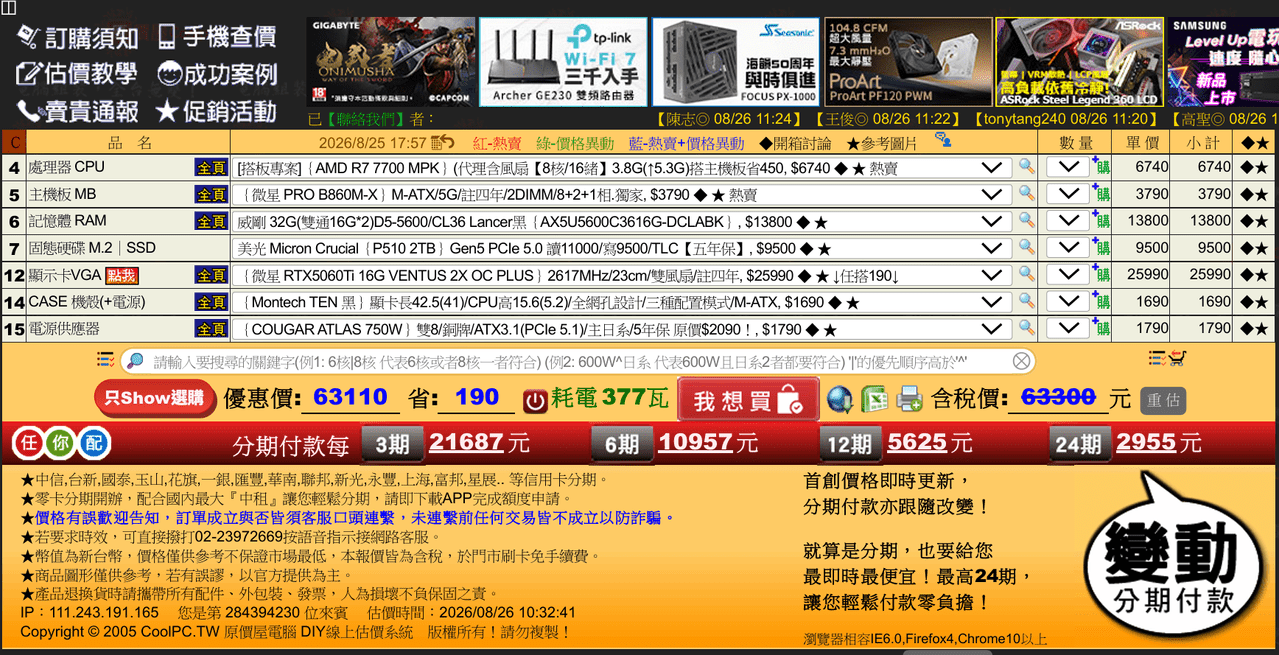
Task: Open the Seasonic FOCUS PX-1000 banner
Action: pos(735,62)
